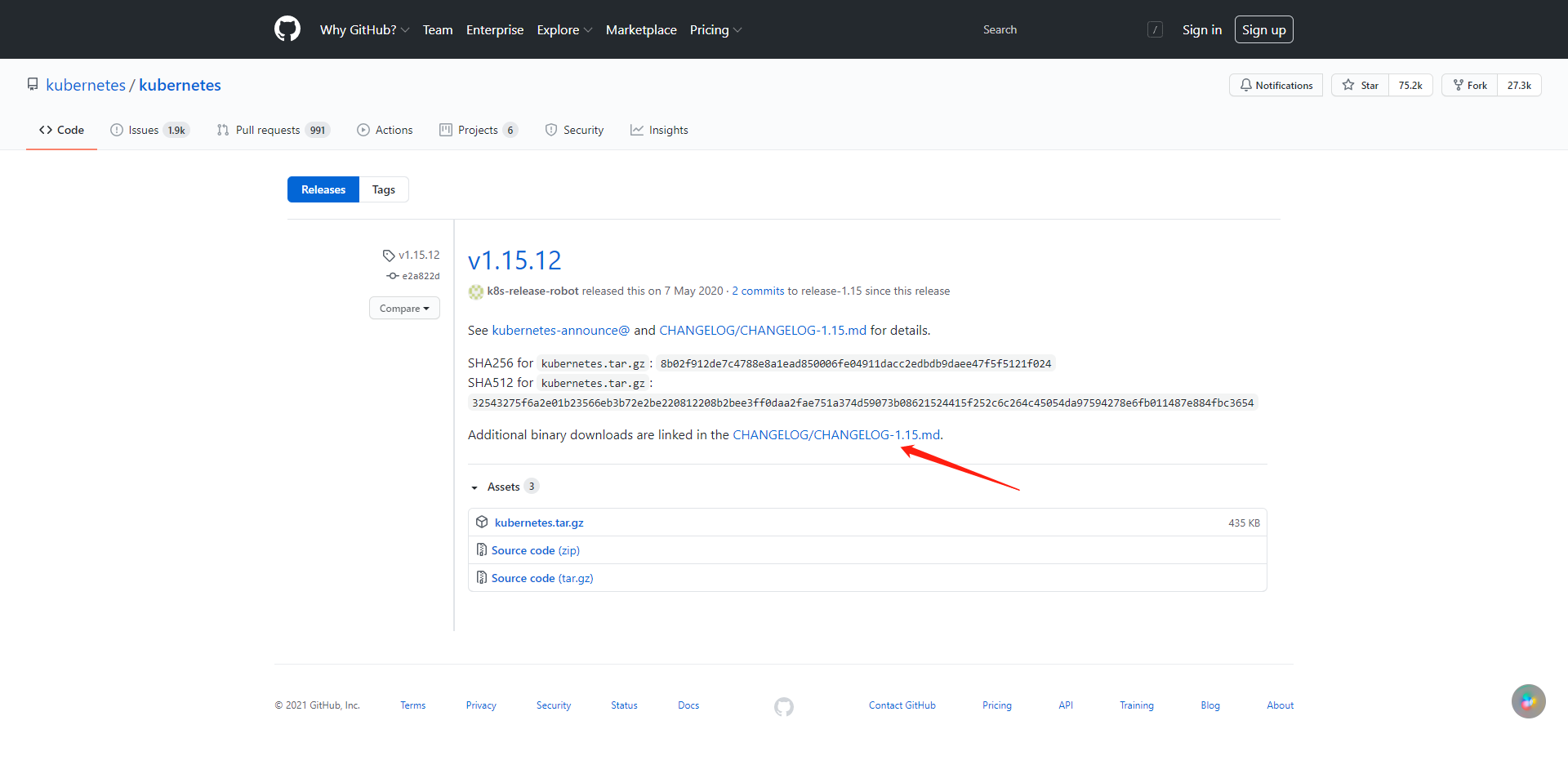Open the Issues tab
Viewport: 1568px width, 765px height.
[x=149, y=130]
